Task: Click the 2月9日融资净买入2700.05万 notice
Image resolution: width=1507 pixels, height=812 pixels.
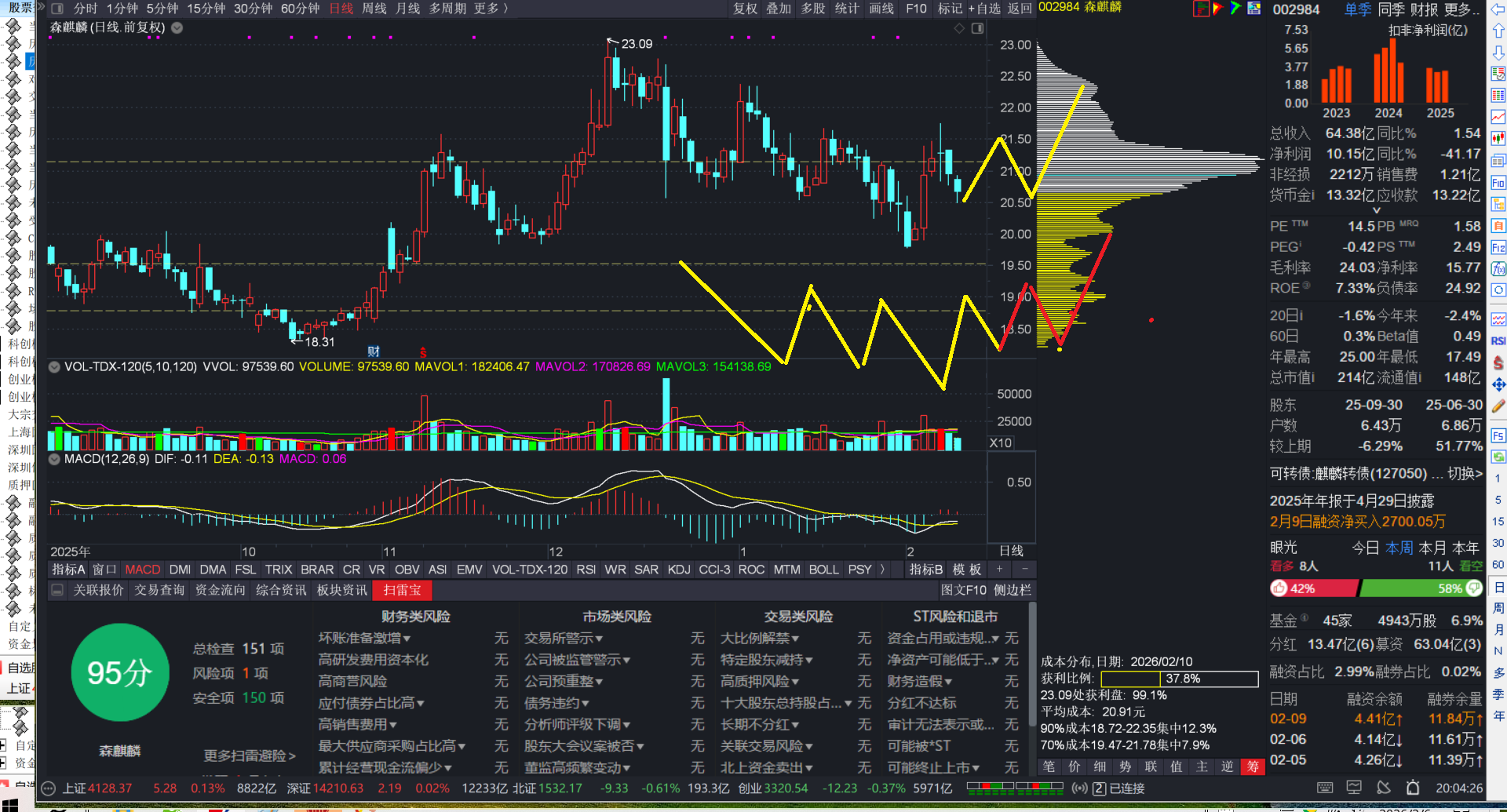Action: point(1357,522)
